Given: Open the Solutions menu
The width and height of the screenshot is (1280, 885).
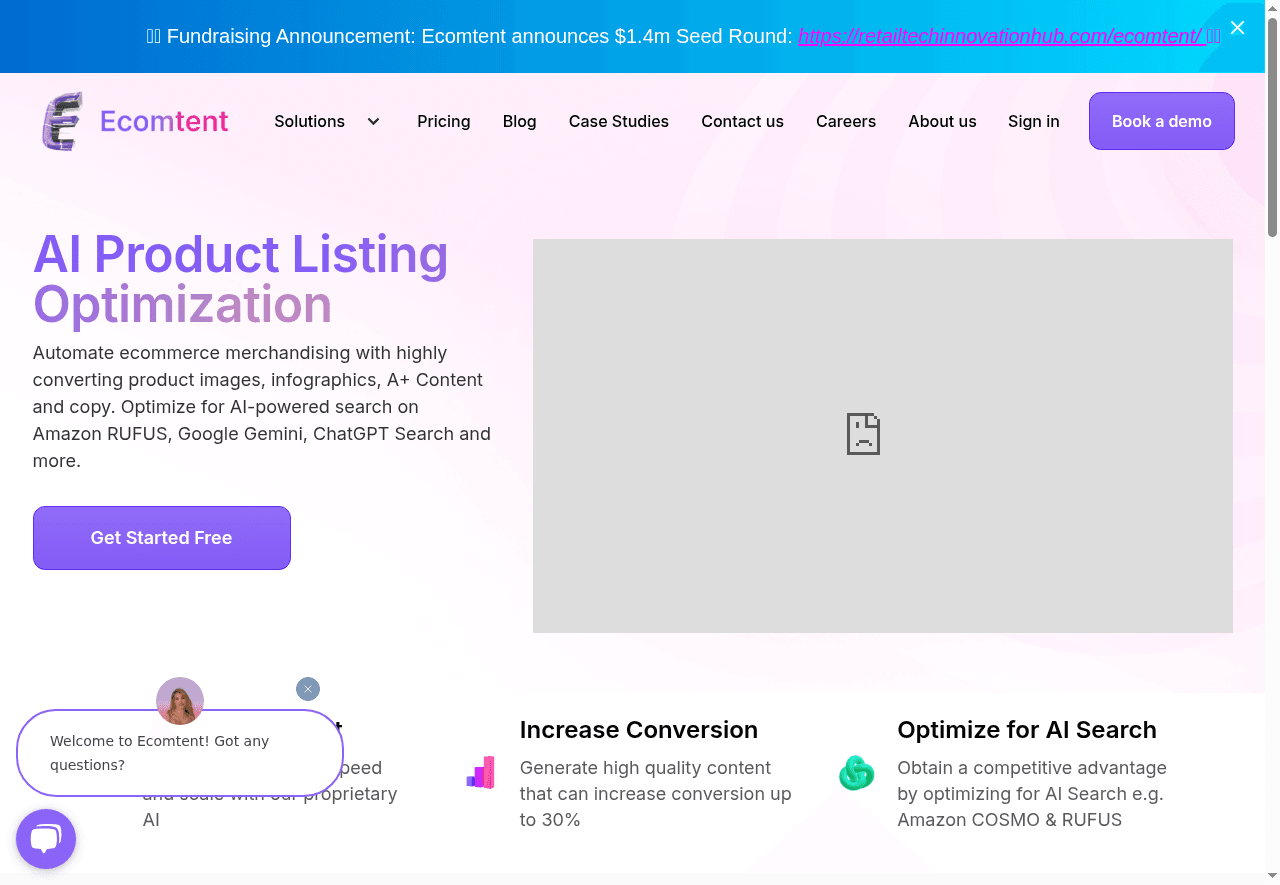Looking at the screenshot, I should click(309, 122).
